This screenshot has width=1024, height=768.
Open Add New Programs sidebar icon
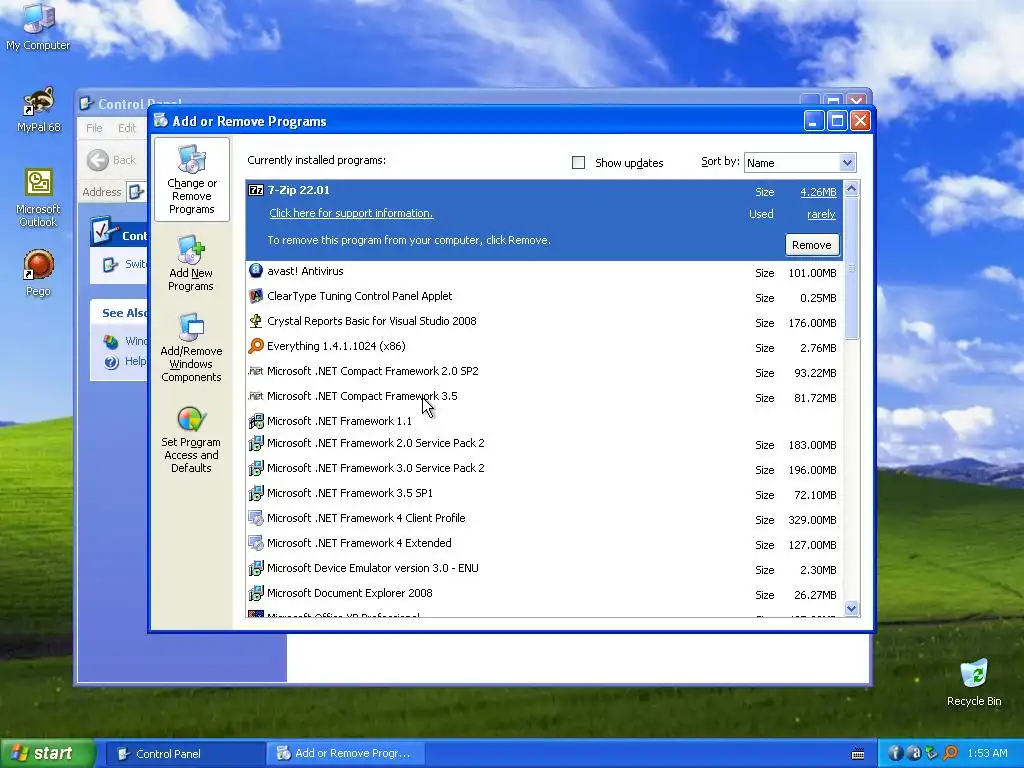point(191,264)
